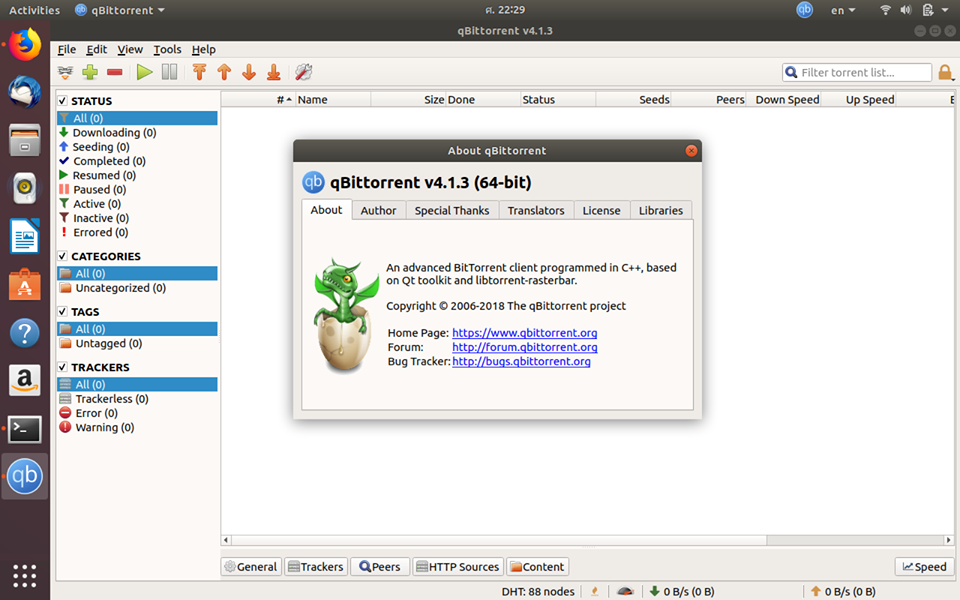The image size is (960, 600).
Task: Click the horizontal scrollbar thumb in torrent list
Action: (x=499, y=540)
